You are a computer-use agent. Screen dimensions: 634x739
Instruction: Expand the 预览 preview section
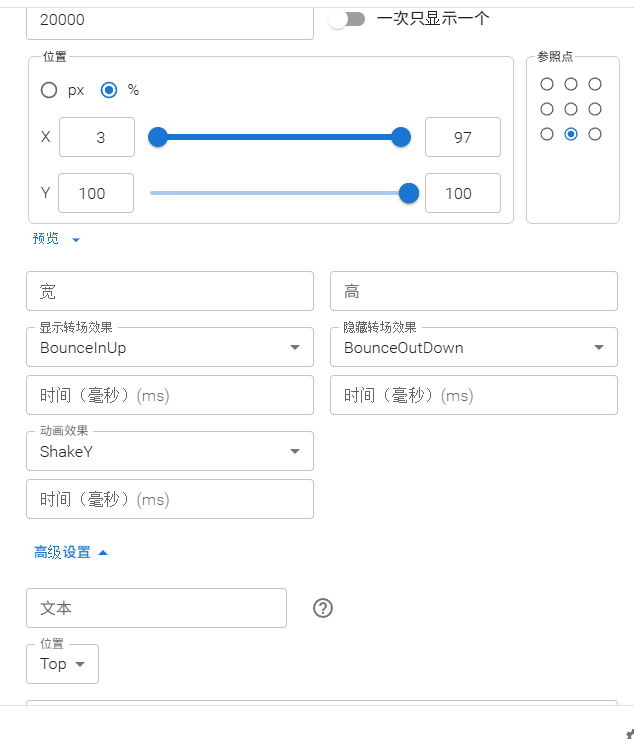(x=56, y=239)
